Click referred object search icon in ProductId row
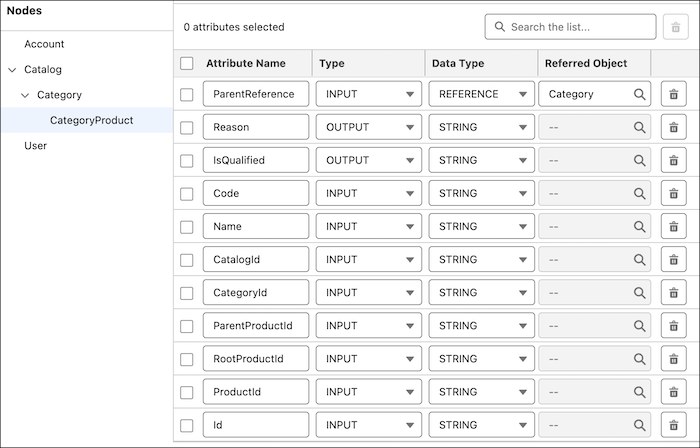700x448 pixels. 639,391
